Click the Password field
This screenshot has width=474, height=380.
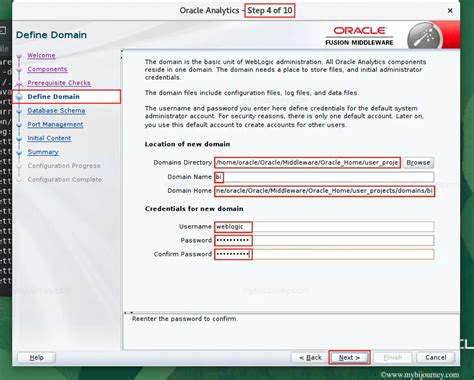324,240
